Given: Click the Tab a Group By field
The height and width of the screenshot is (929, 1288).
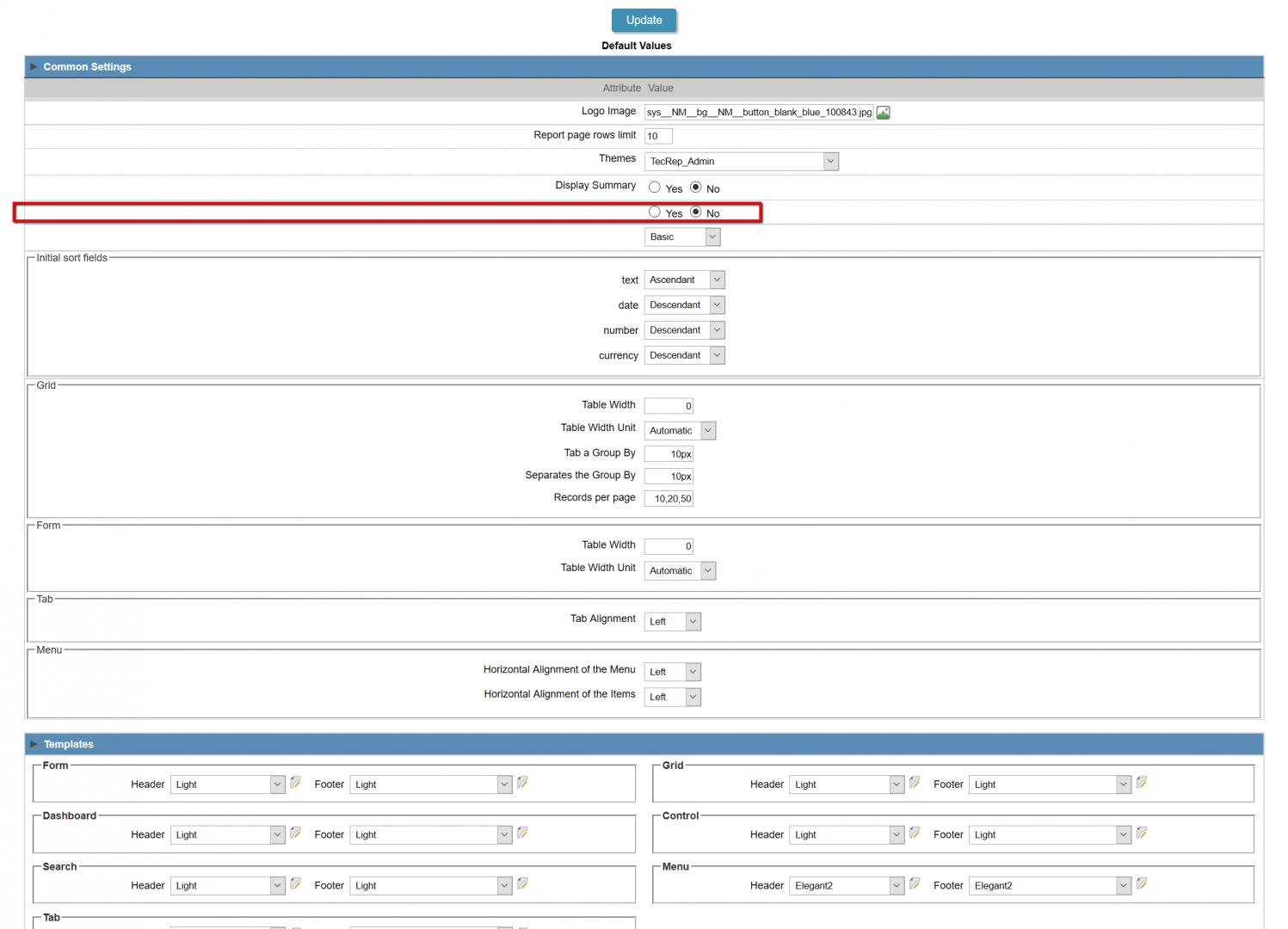Looking at the screenshot, I should point(669,454).
